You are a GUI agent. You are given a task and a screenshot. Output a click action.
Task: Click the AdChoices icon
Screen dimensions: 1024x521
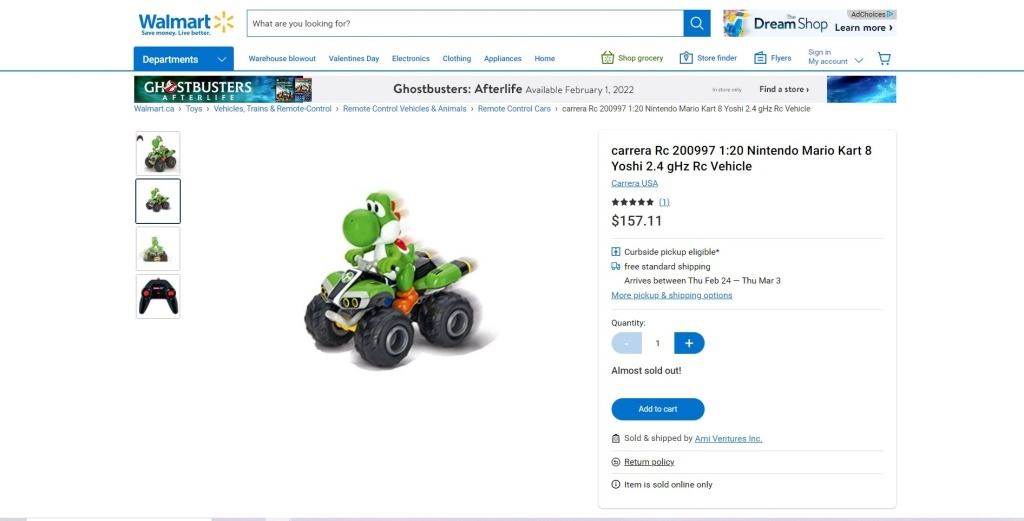(x=891, y=14)
